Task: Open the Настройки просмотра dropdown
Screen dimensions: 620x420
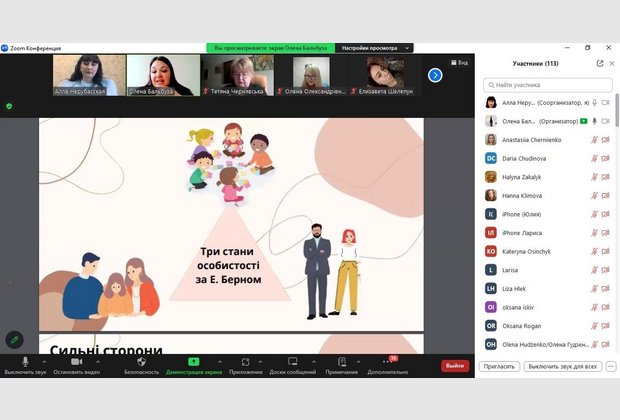Action: point(374,47)
